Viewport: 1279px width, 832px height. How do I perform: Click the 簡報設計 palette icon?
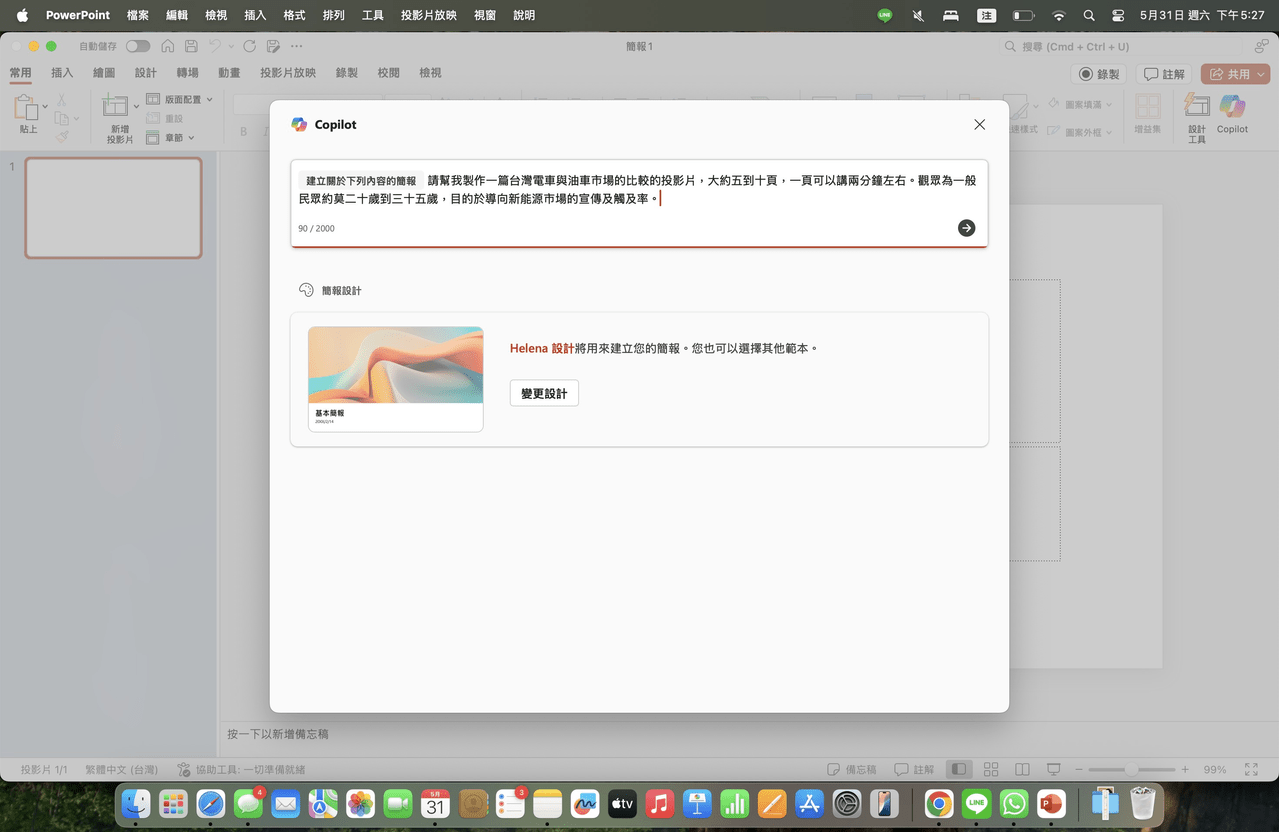(x=306, y=290)
